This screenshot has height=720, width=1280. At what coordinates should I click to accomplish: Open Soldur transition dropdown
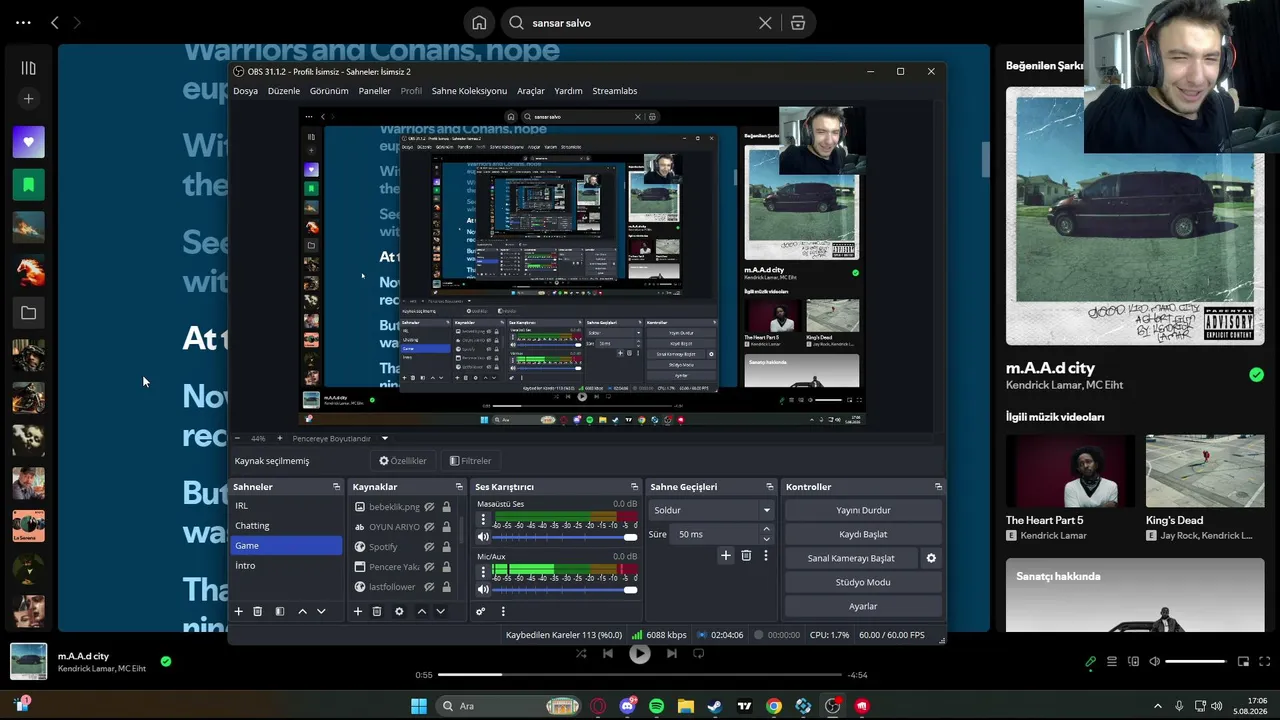pos(711,510)
